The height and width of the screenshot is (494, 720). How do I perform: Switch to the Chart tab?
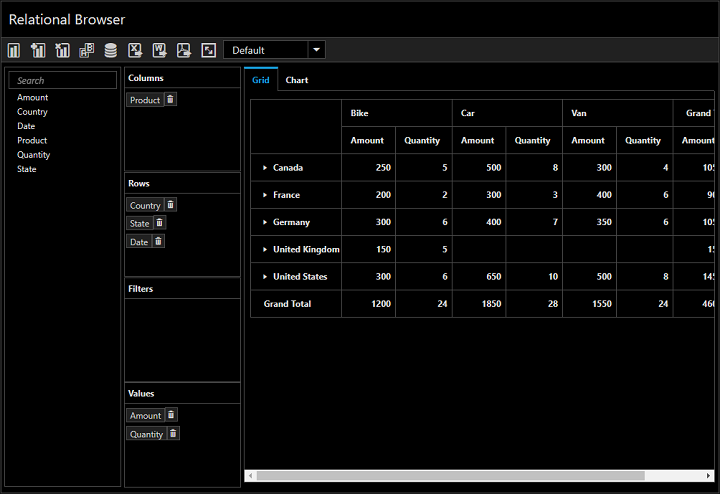pyautogui.click(x=296, y=80)
